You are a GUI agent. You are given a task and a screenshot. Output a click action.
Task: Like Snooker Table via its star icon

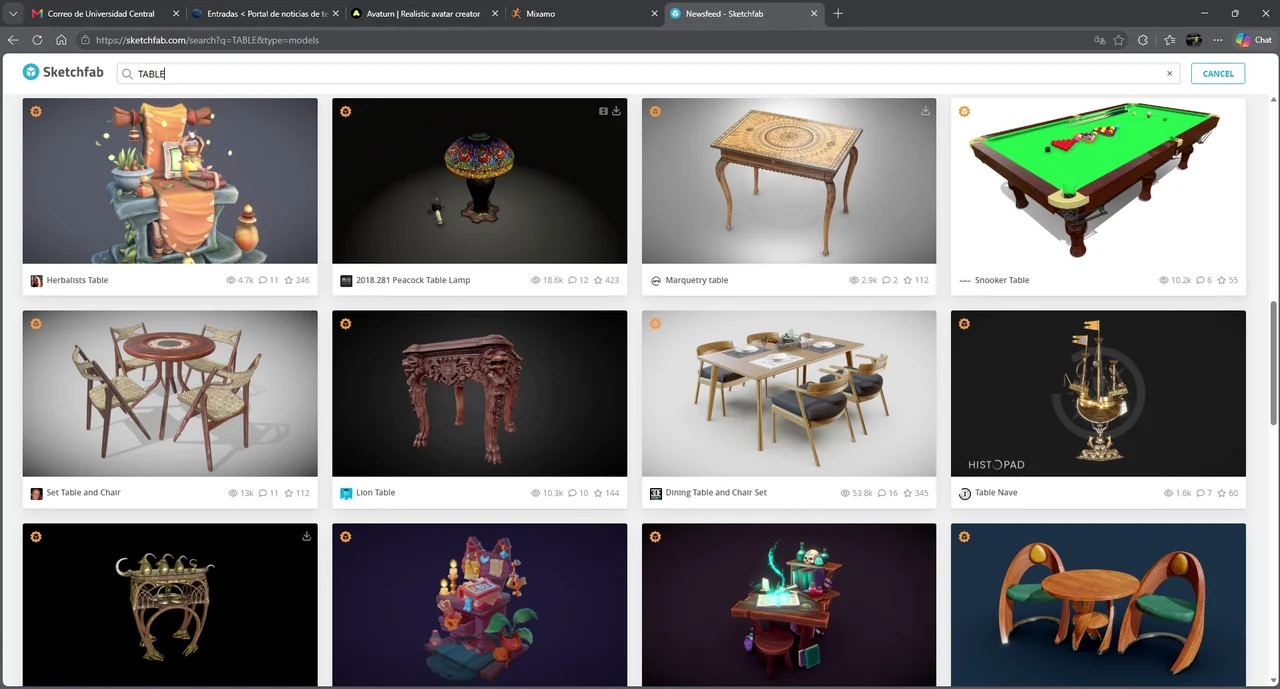(1221, 280)
